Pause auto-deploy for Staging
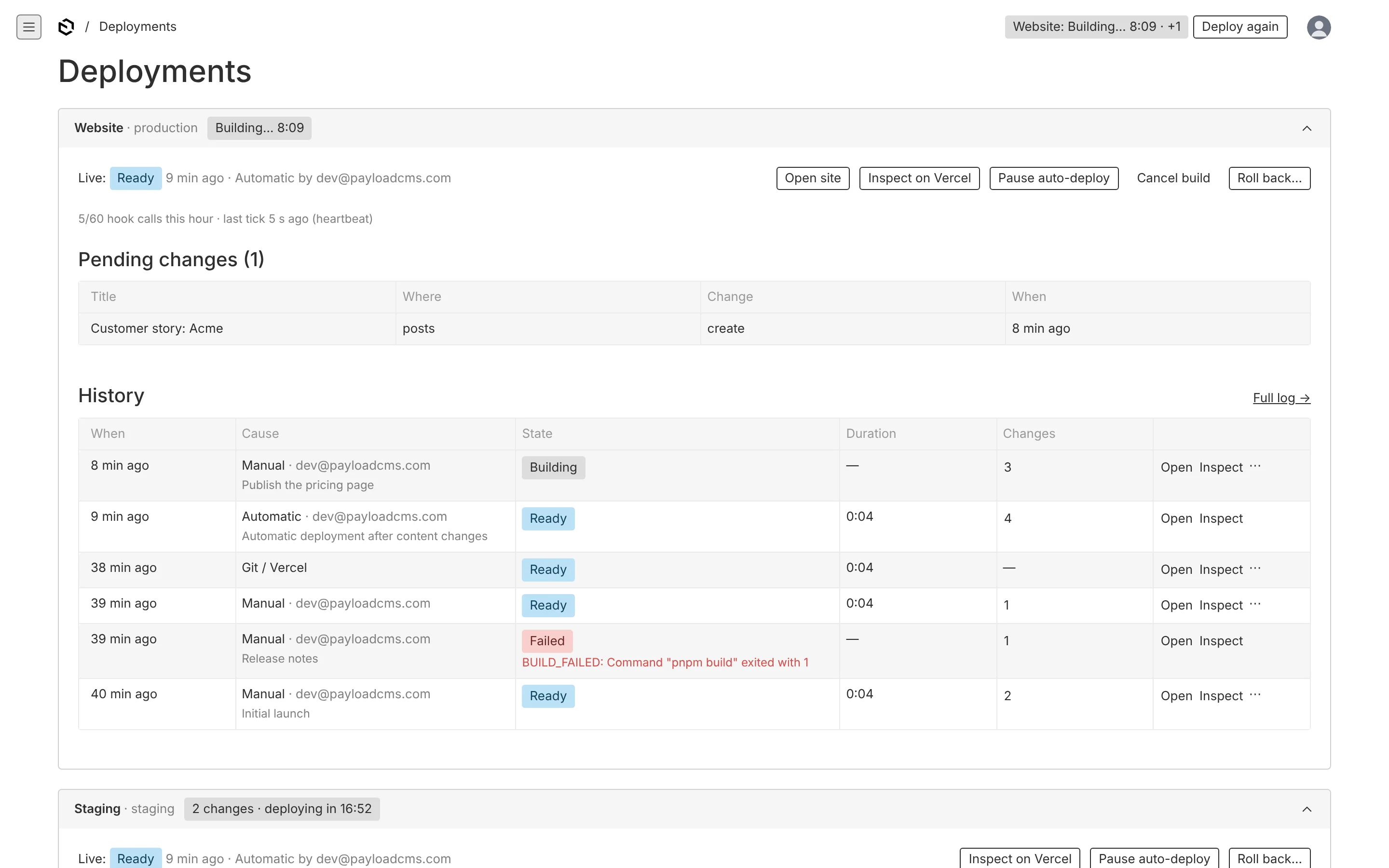The width and height of the screenshot is (1389, 868). [x=1154, y=858]
